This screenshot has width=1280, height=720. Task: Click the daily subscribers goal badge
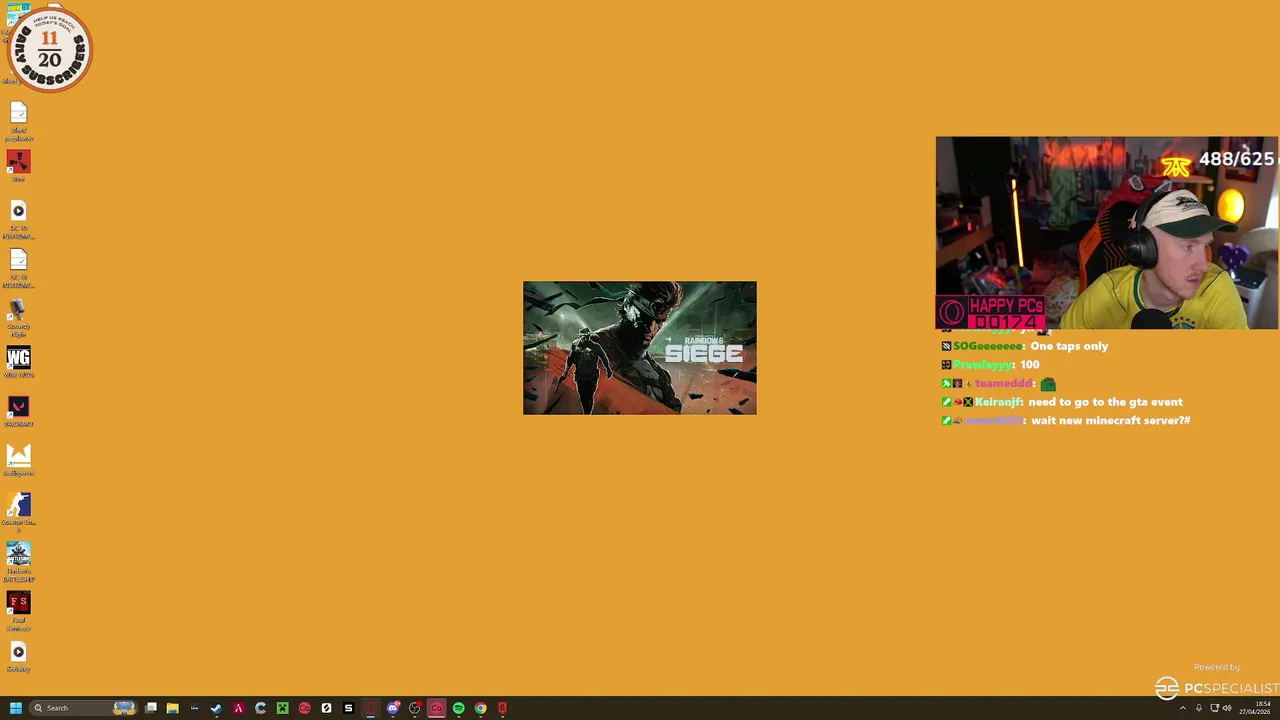(x=50, y=49)
